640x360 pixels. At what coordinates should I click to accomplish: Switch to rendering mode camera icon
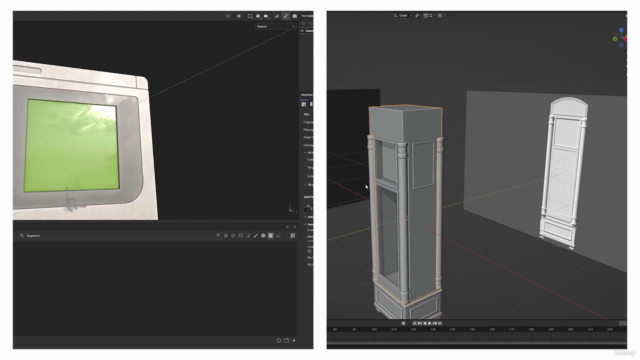[x=295, y=16]
